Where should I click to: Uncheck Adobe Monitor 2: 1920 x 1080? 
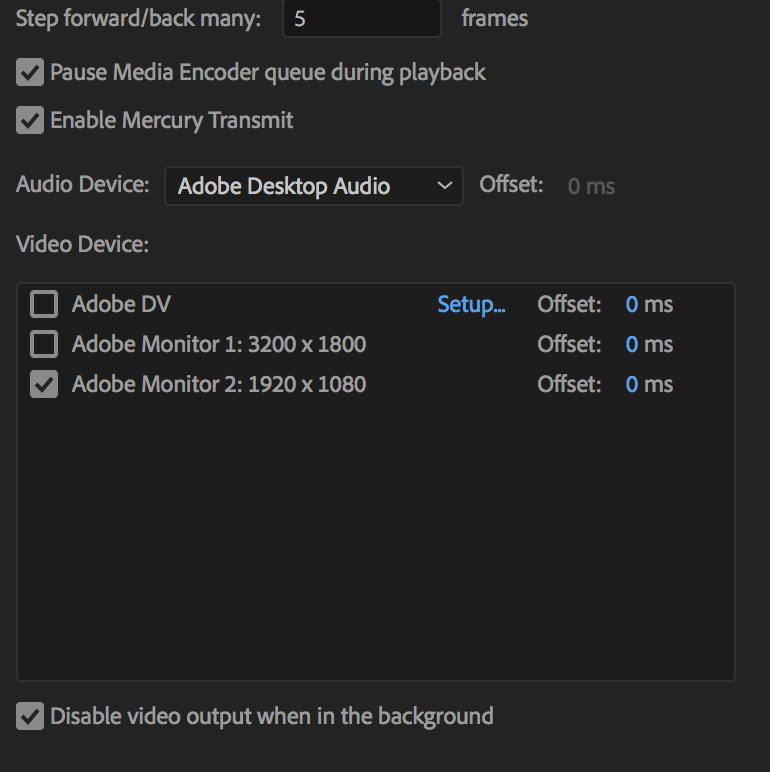pyautogui.click(x=44, y=384)
